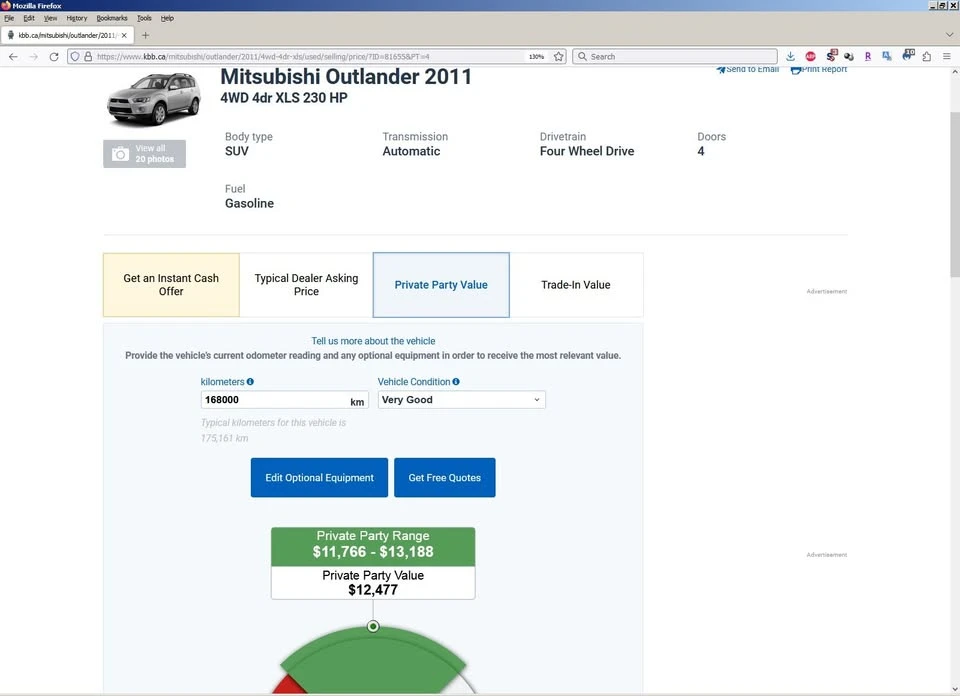The height and width of the screenshot is (696, 960).
Task: Click the 'Automatic' transmission value
Action: tap(411, 151)
